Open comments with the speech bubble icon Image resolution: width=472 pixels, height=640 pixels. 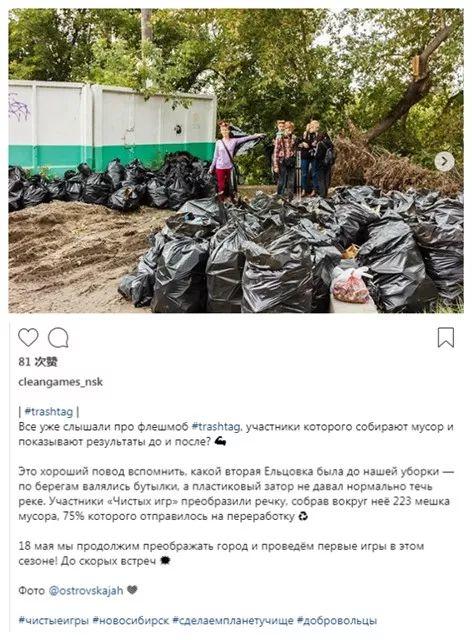[58, 338]
